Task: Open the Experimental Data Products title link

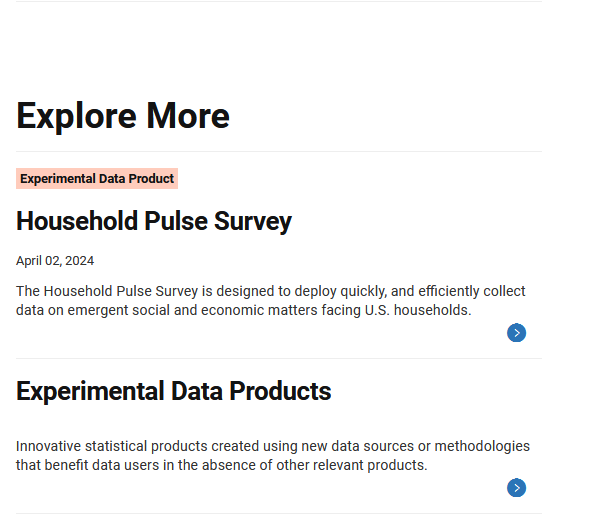Action: coord(173,391)
